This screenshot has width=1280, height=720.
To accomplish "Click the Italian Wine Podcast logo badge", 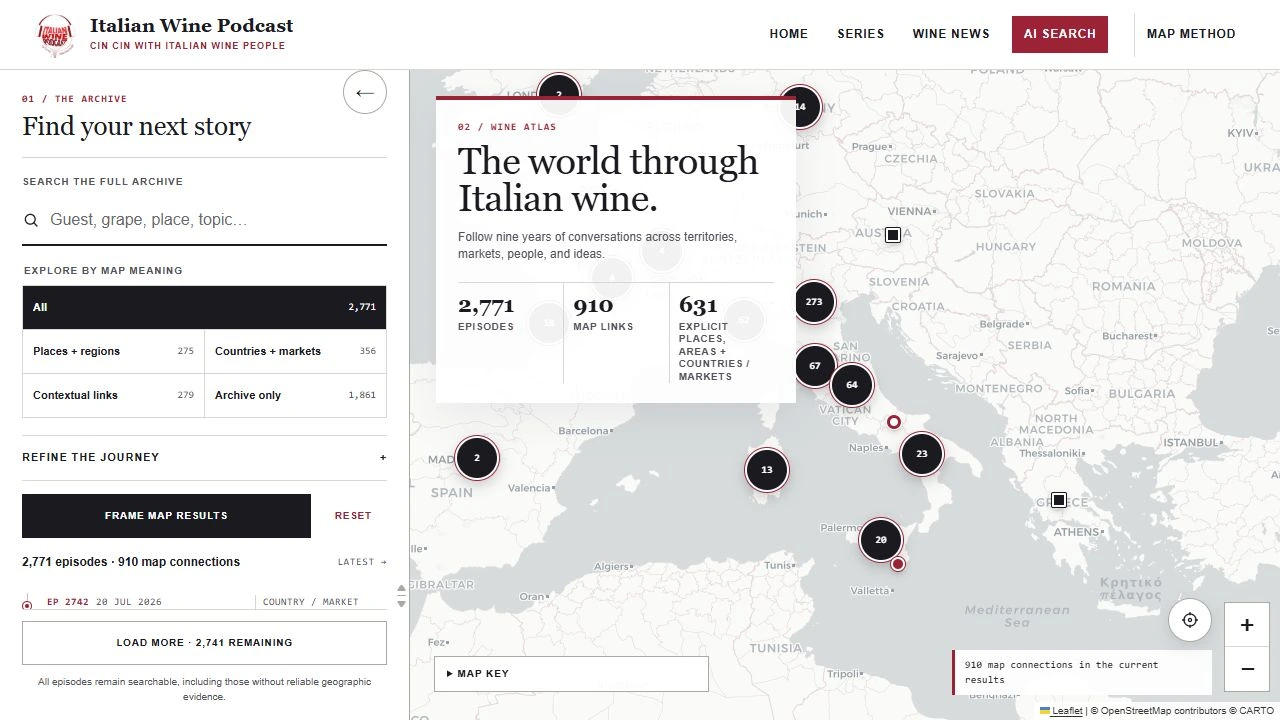I will (55, 34).
